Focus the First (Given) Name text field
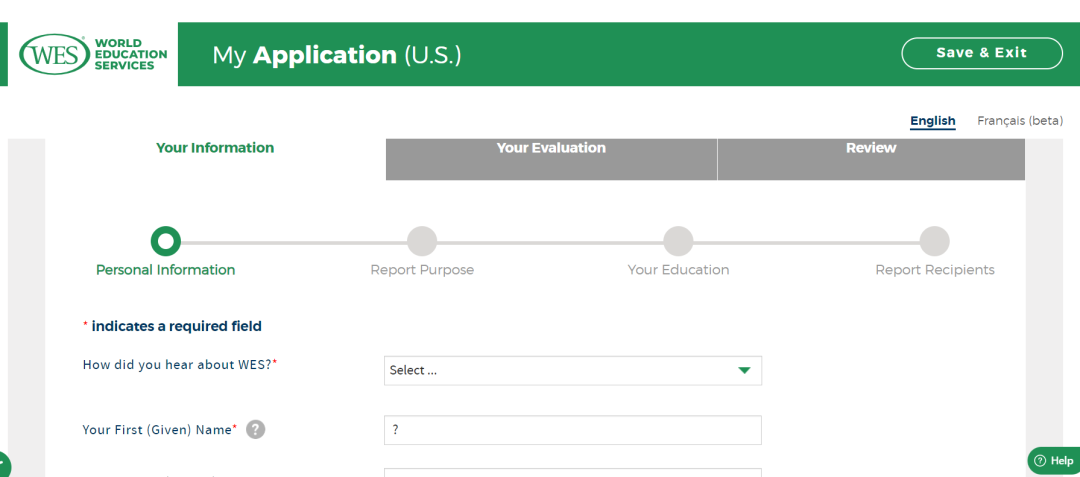This screenshot has width=1080, height=477. point(572,430)
